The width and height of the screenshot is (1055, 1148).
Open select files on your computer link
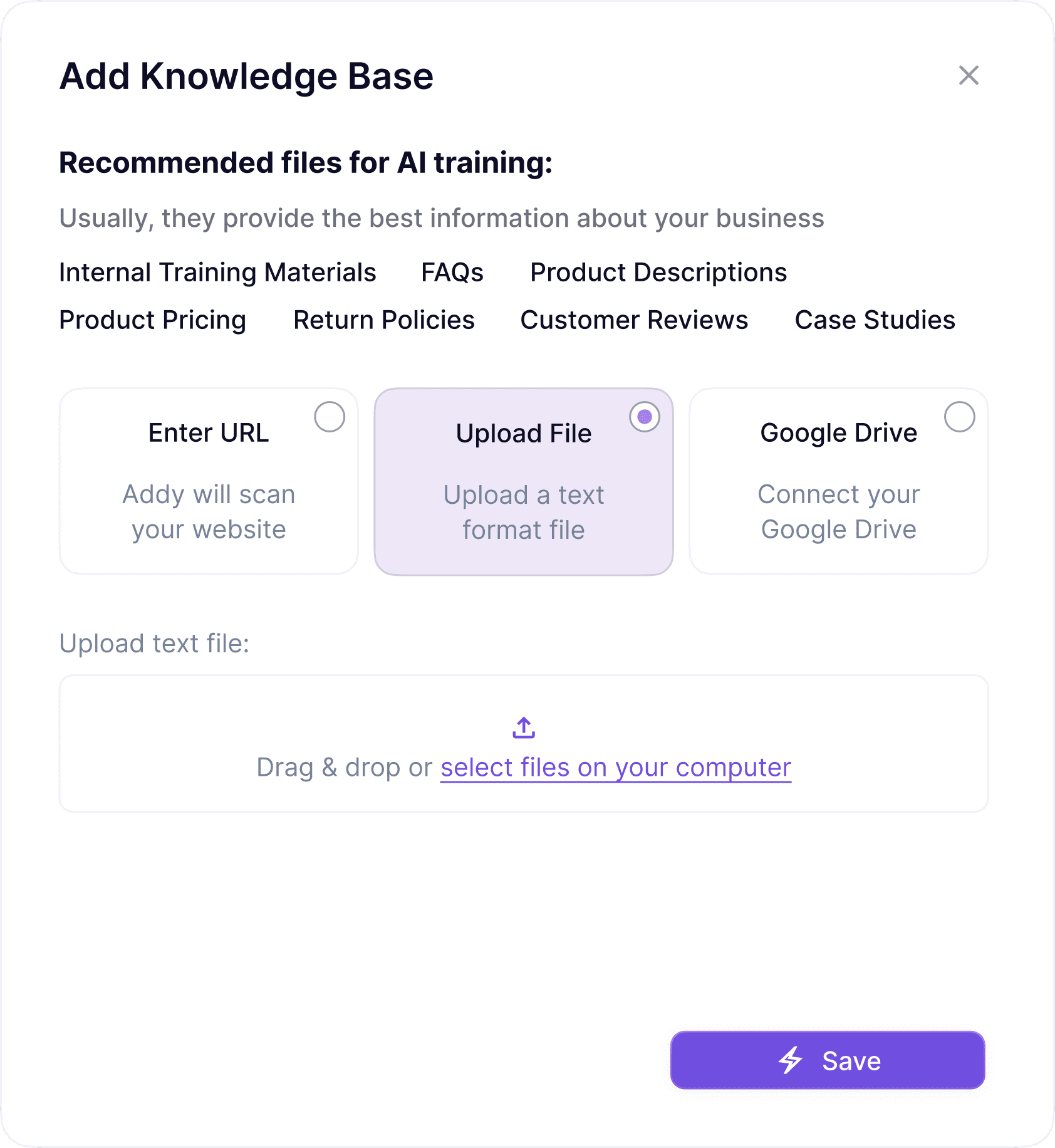pyautogui.click(x=615, y=767)
